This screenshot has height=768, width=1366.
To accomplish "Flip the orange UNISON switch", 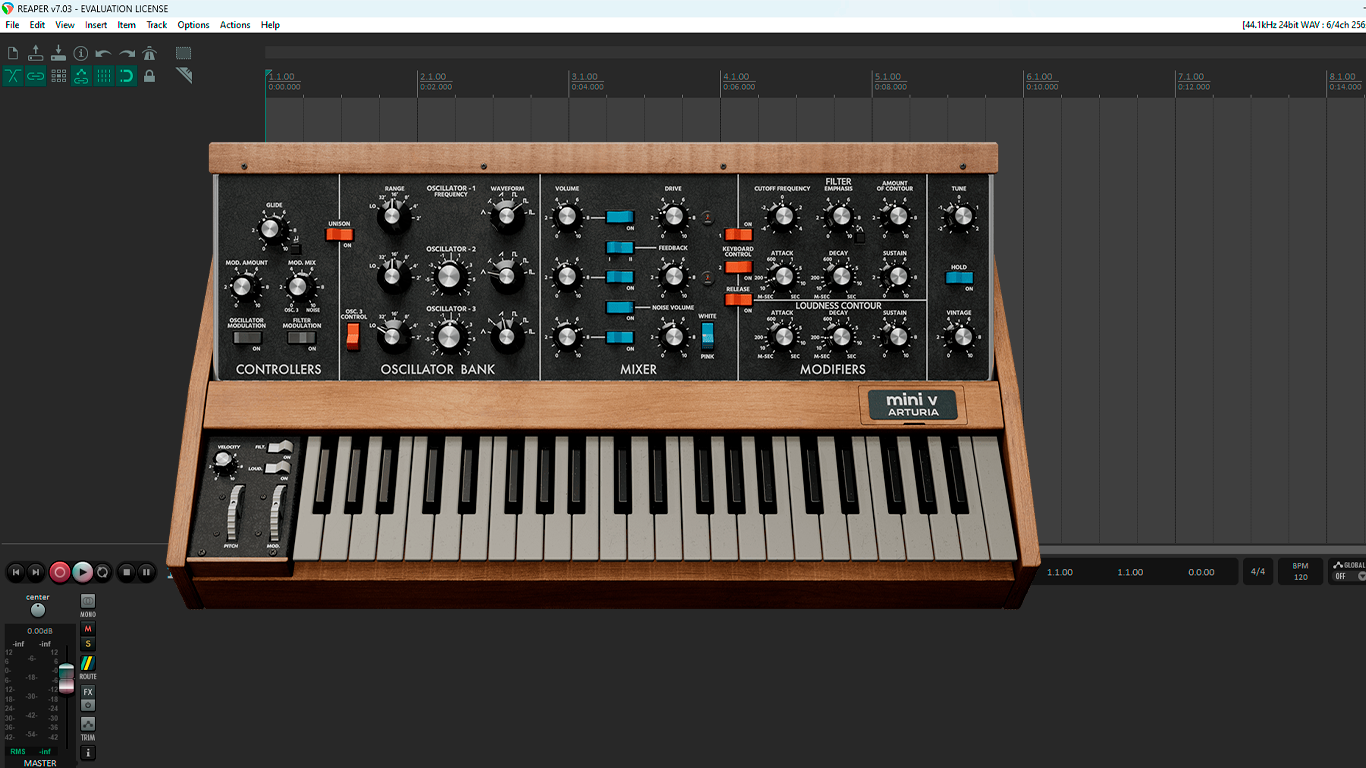I will tap(340, 234).
